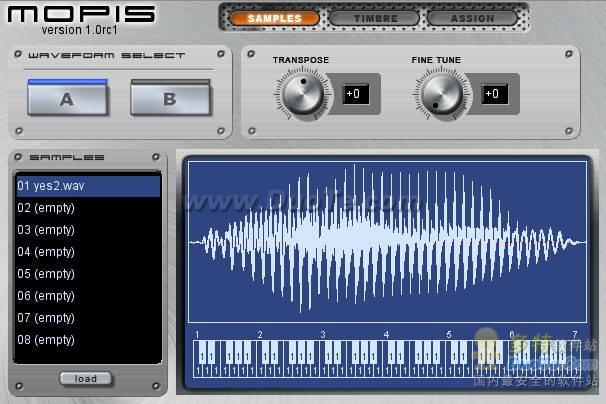Click the FINE TUNE knob
The width and height of the screenshot is (606, 404).
(442, 94)
